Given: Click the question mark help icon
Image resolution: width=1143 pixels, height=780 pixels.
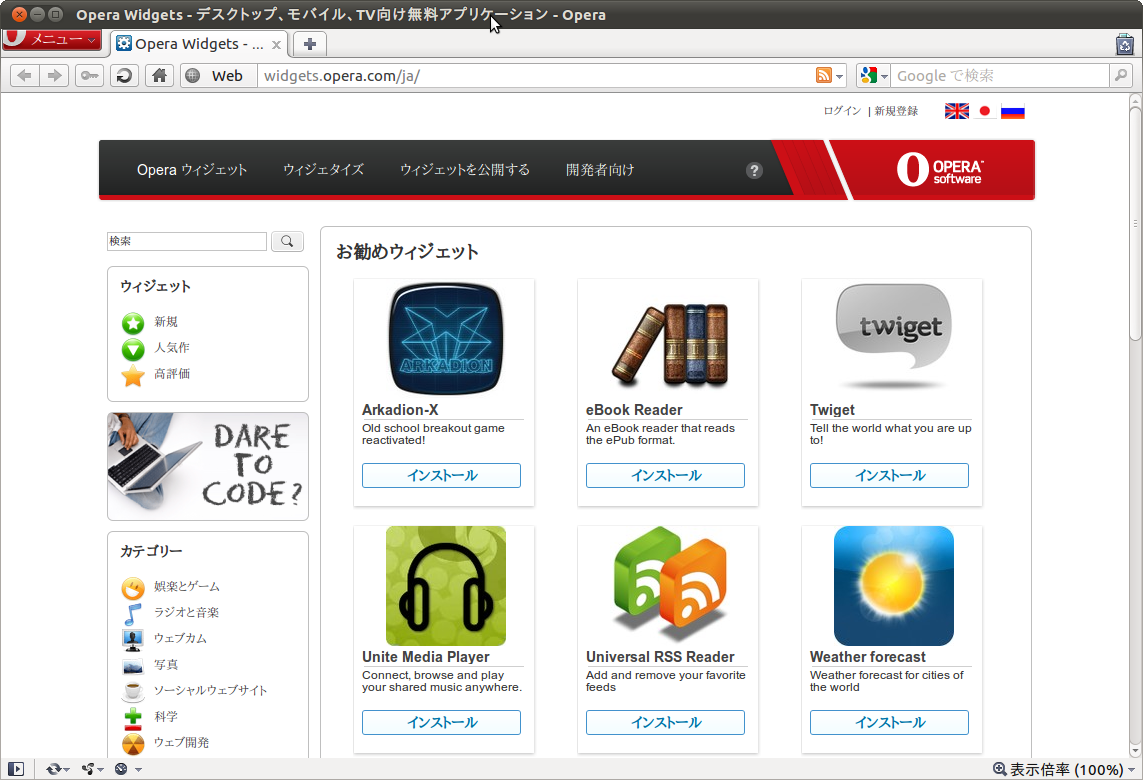Looking at the screenshot, I should pos(754,171).
